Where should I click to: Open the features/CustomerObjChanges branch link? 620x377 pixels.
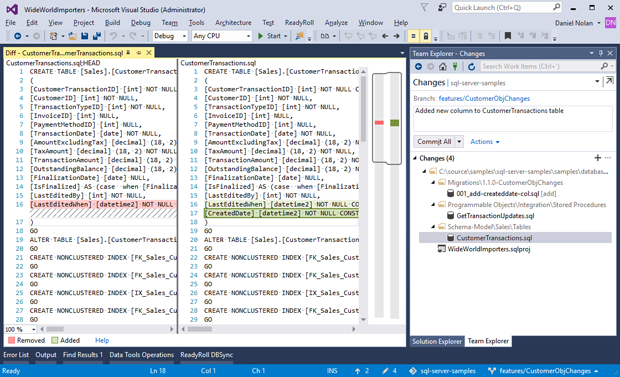coord(484,99)
